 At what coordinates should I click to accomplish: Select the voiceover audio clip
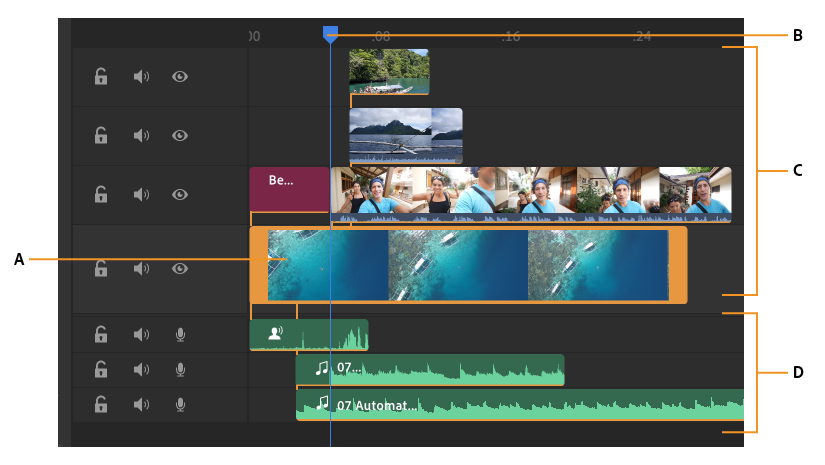[309, 335]
